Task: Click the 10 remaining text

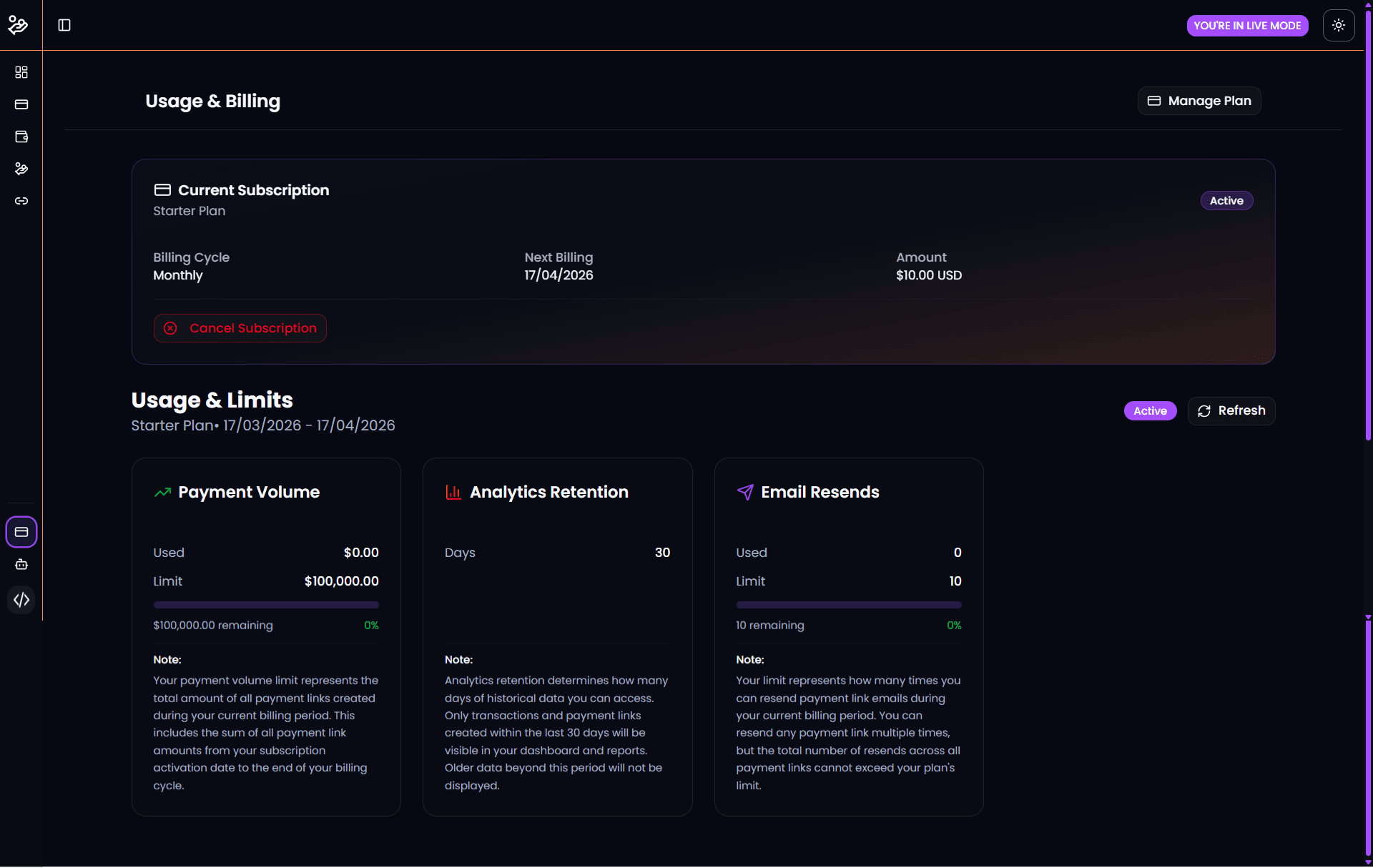Action: click(770, 626)
